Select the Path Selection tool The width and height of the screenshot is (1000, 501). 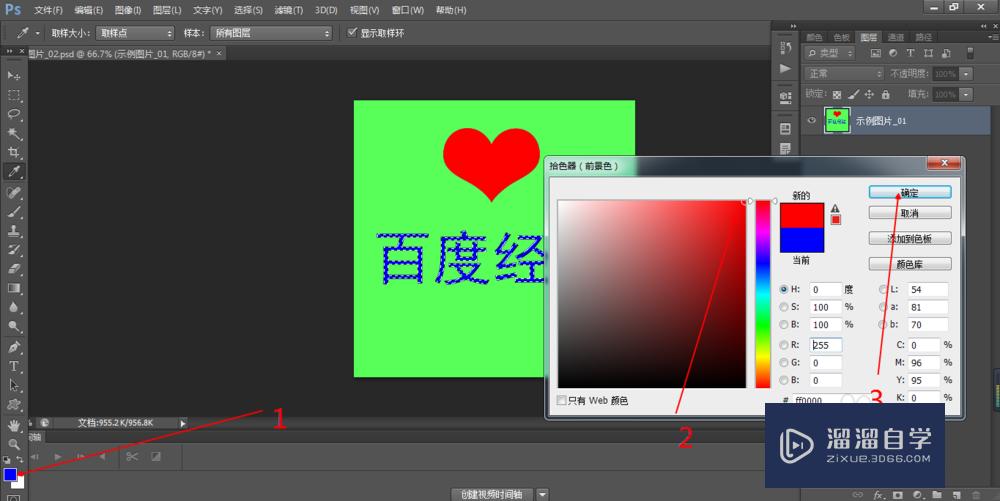[13, 386]
